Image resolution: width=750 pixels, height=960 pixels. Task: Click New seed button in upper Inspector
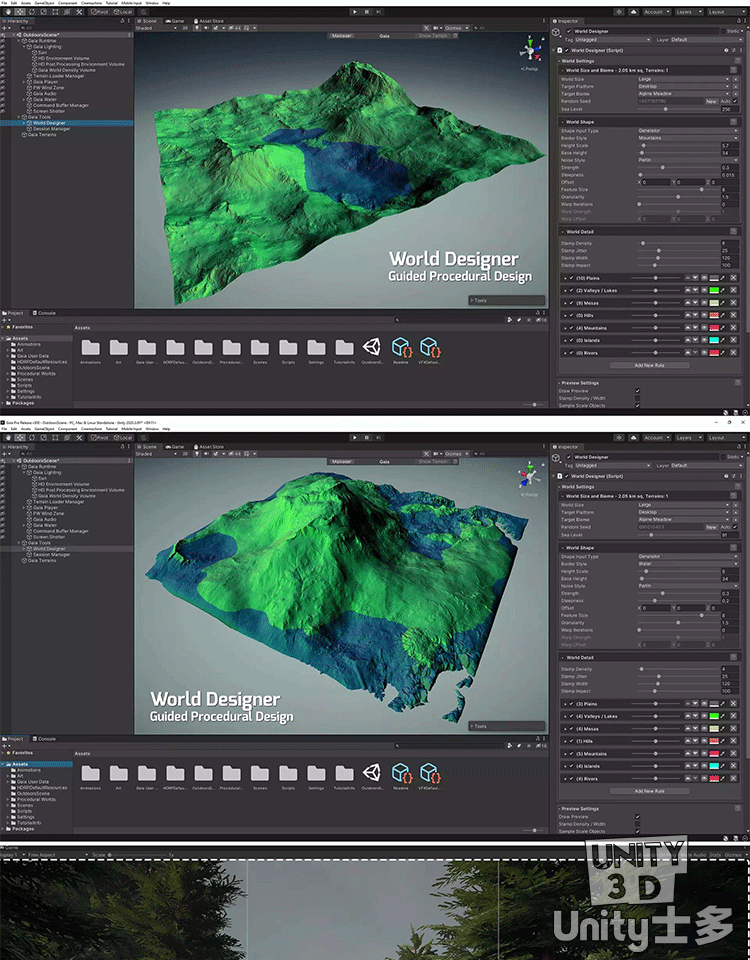click(711, 101)
